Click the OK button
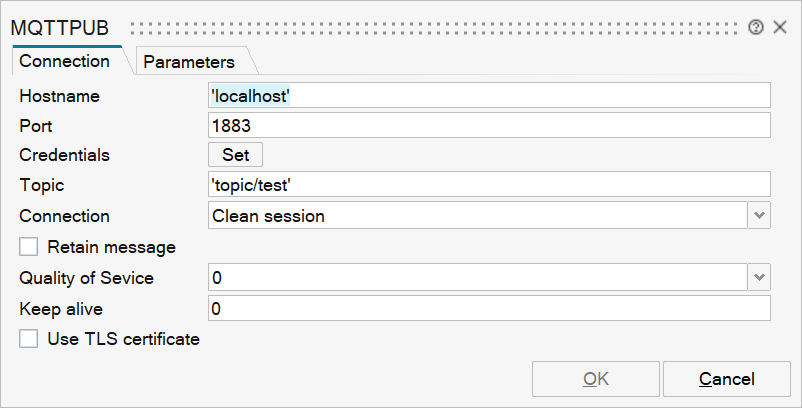 pos(596,379)
